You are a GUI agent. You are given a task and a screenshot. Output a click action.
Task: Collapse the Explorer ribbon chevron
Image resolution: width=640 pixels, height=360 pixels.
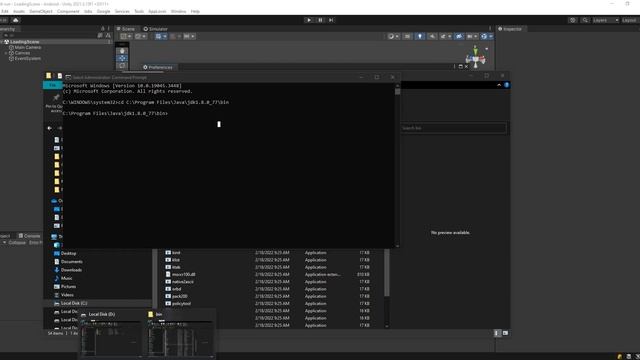click(499, 85)
